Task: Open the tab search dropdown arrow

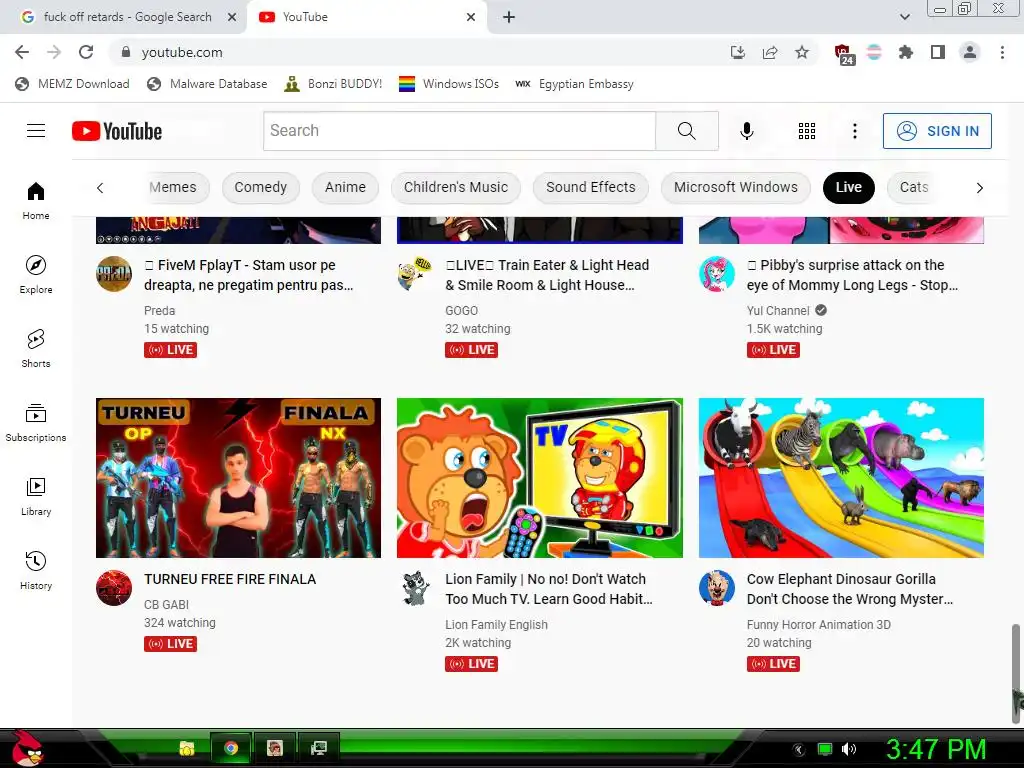Action: 904,17
